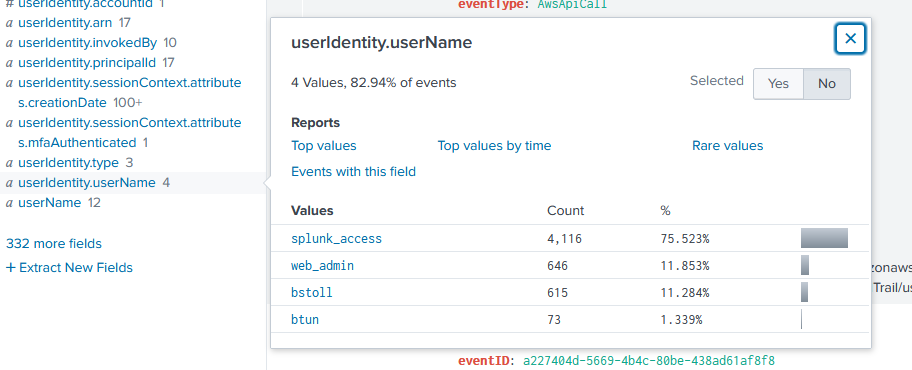Show Events with this field
Image resolution: width=912 pixels, height=370 pixels.
[x=354, y=172]
